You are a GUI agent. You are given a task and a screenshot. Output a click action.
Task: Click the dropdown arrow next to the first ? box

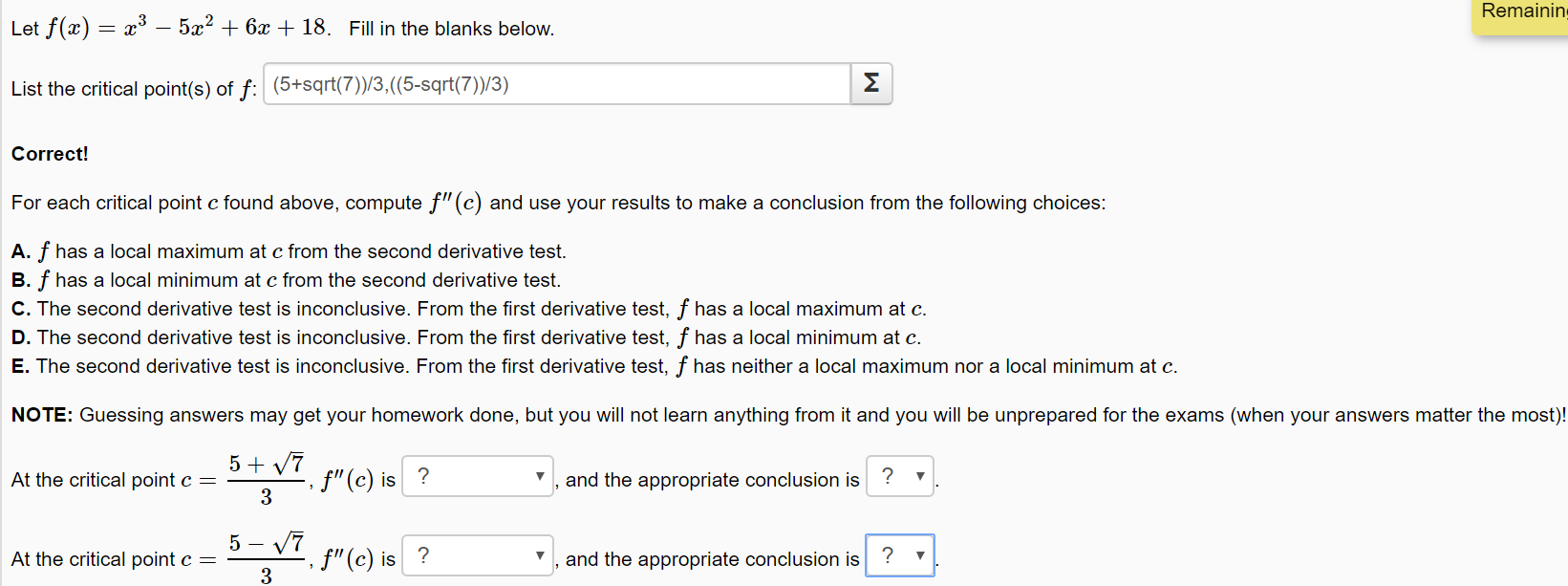coord(540,476)
